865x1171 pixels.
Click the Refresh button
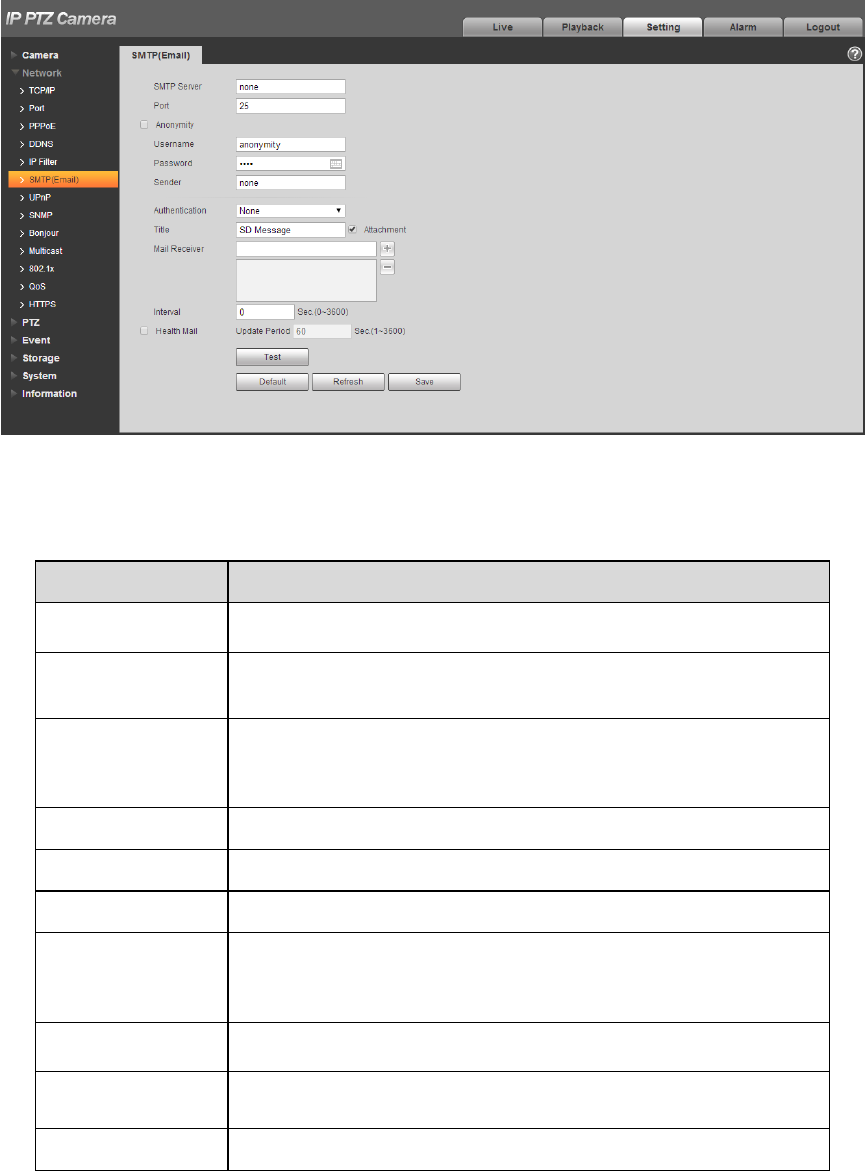[348, 382]
